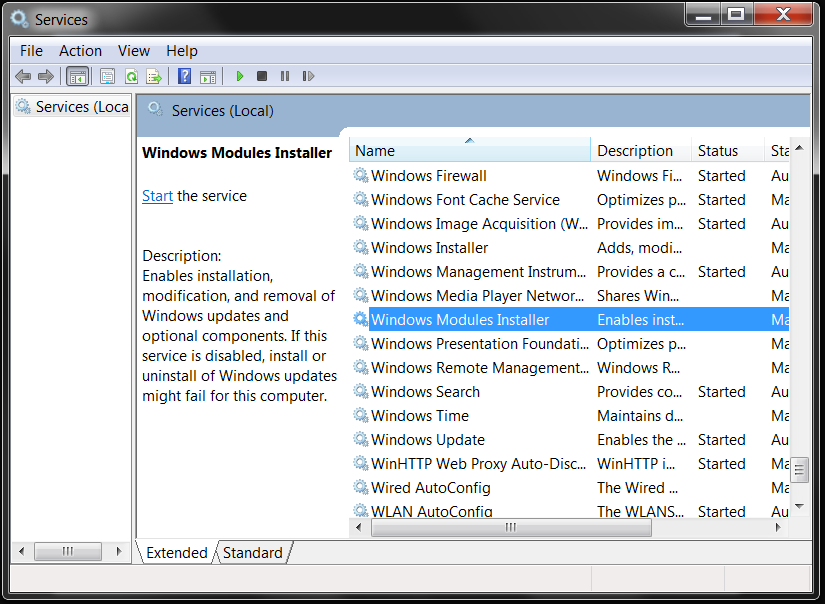
Task: Click console tree scrollbar left arrow
Action: (21, 551)
